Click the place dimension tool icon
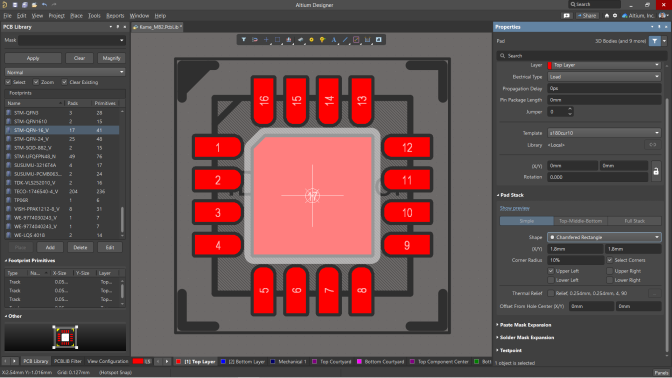Screen dimensions: 672x378 (367, 40)
